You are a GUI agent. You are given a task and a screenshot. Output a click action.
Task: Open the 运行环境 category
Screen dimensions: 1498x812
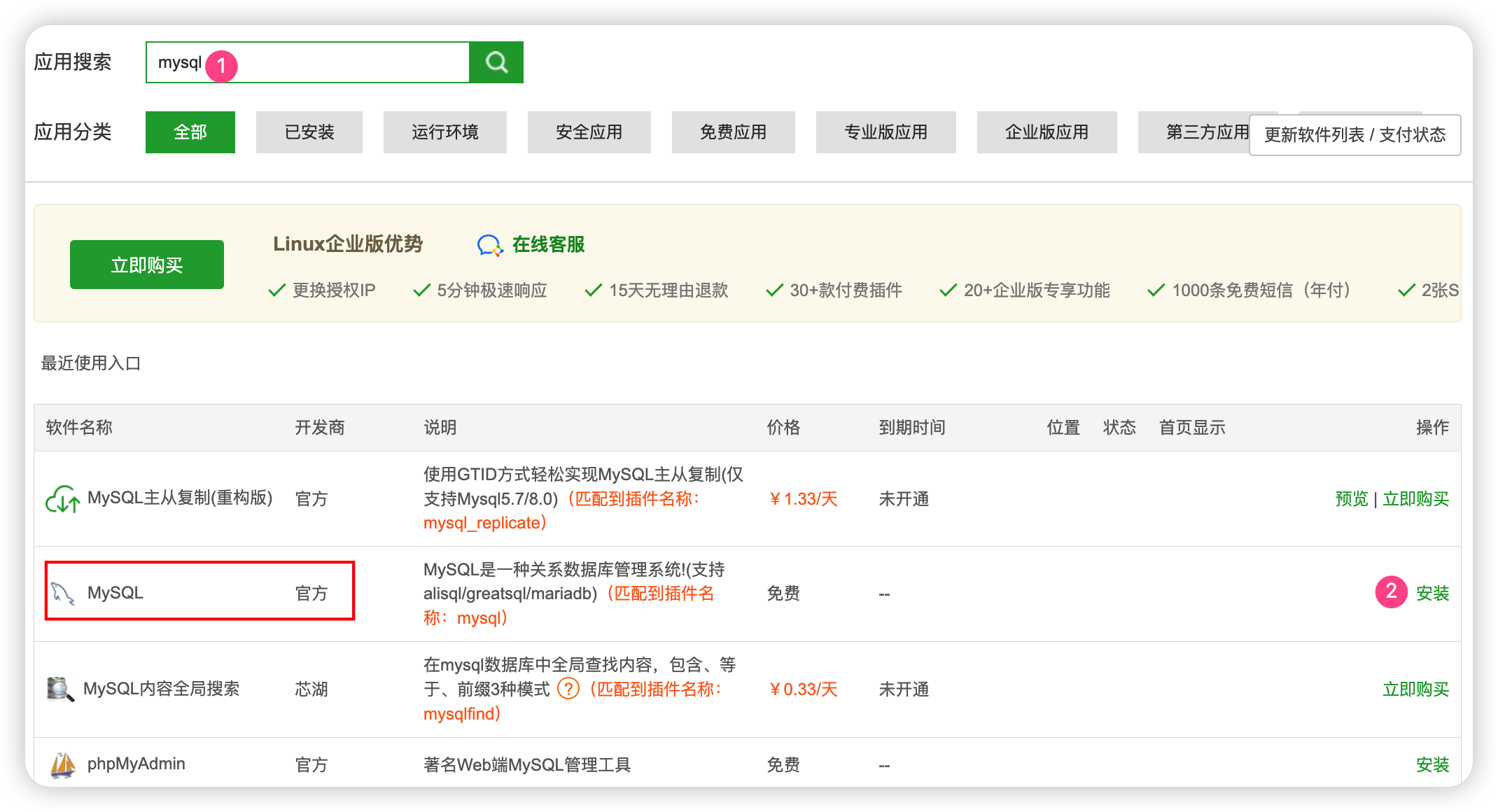click(445, 132)
